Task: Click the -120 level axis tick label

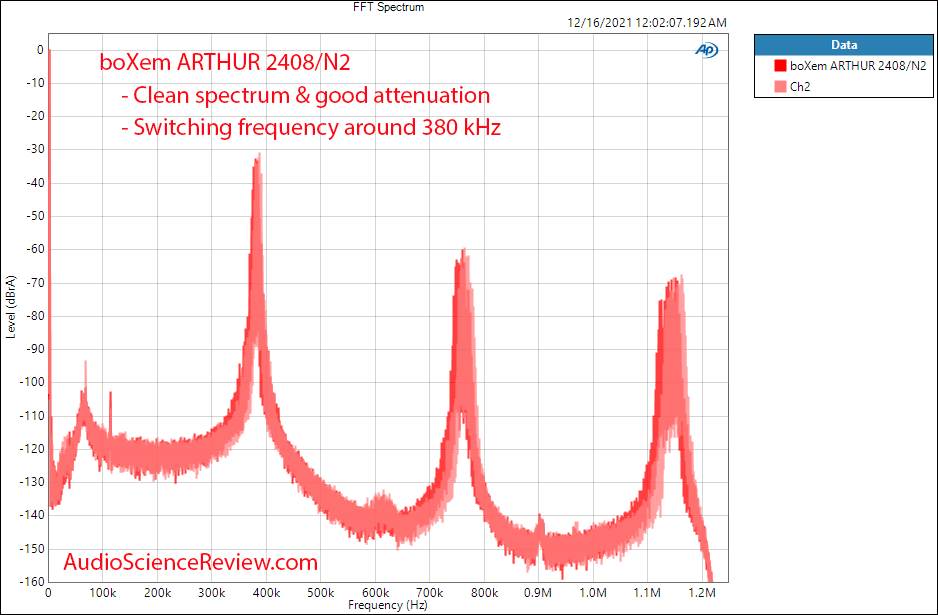Action: [31, 449]
